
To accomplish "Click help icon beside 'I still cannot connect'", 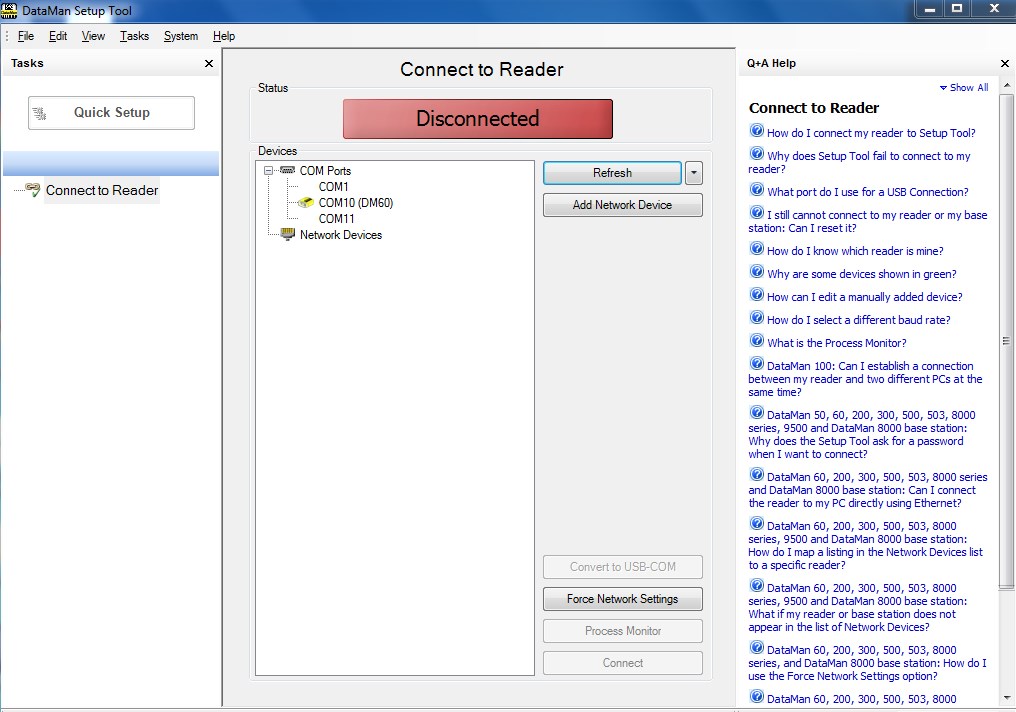I will click(x=756, y=212).
